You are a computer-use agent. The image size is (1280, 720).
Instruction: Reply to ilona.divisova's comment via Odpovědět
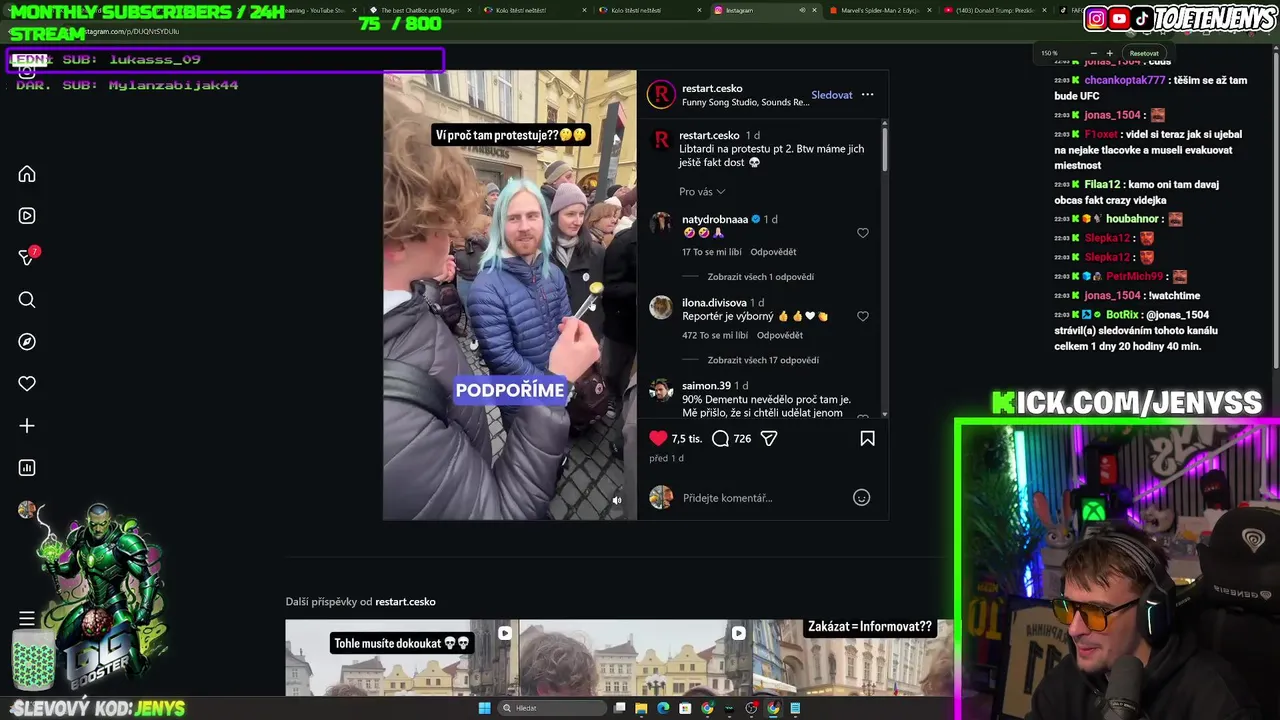tap(780, 335)
